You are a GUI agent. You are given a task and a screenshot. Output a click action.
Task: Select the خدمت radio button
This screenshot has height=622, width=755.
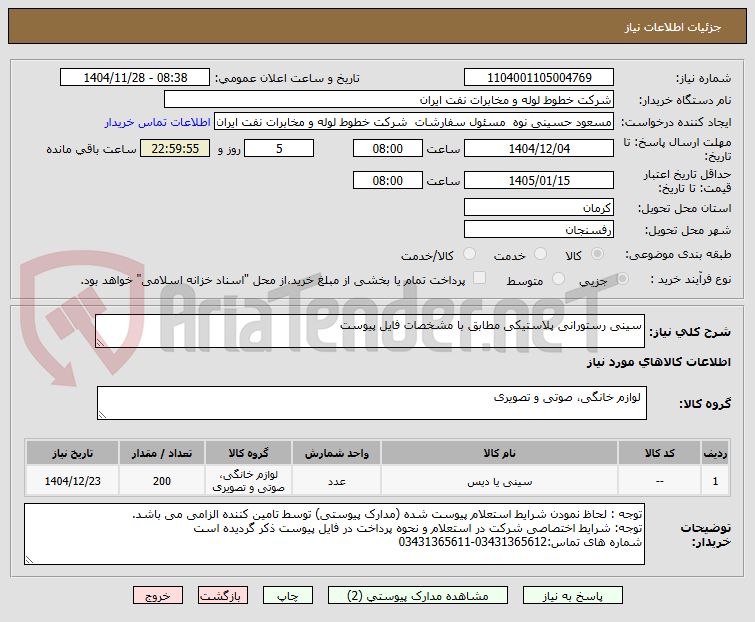tap(540, 254)
